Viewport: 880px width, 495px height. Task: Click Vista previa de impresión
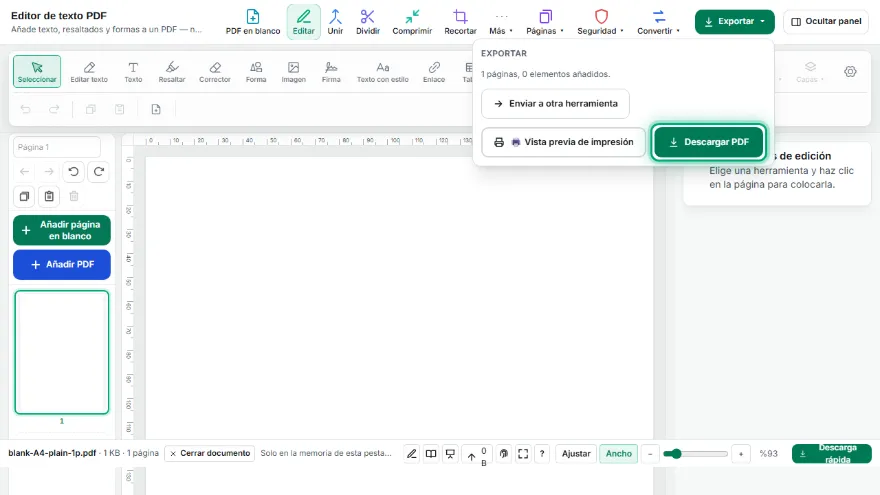pyautogui.click(x=563, y=142)
